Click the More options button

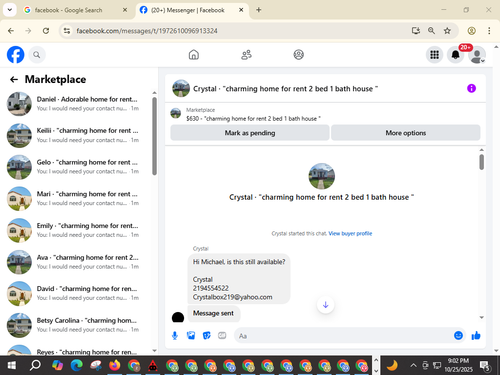406,133
